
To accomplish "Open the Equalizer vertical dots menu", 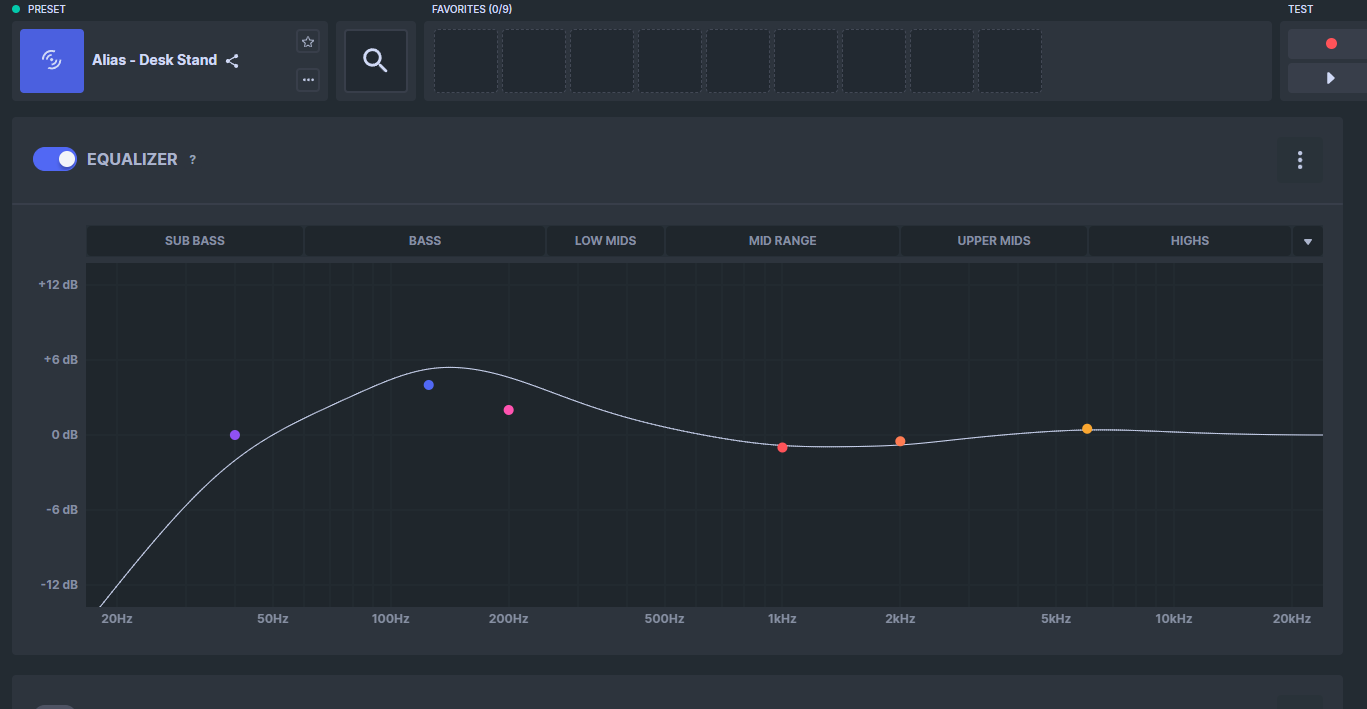I will click(x=1300, y=160).
